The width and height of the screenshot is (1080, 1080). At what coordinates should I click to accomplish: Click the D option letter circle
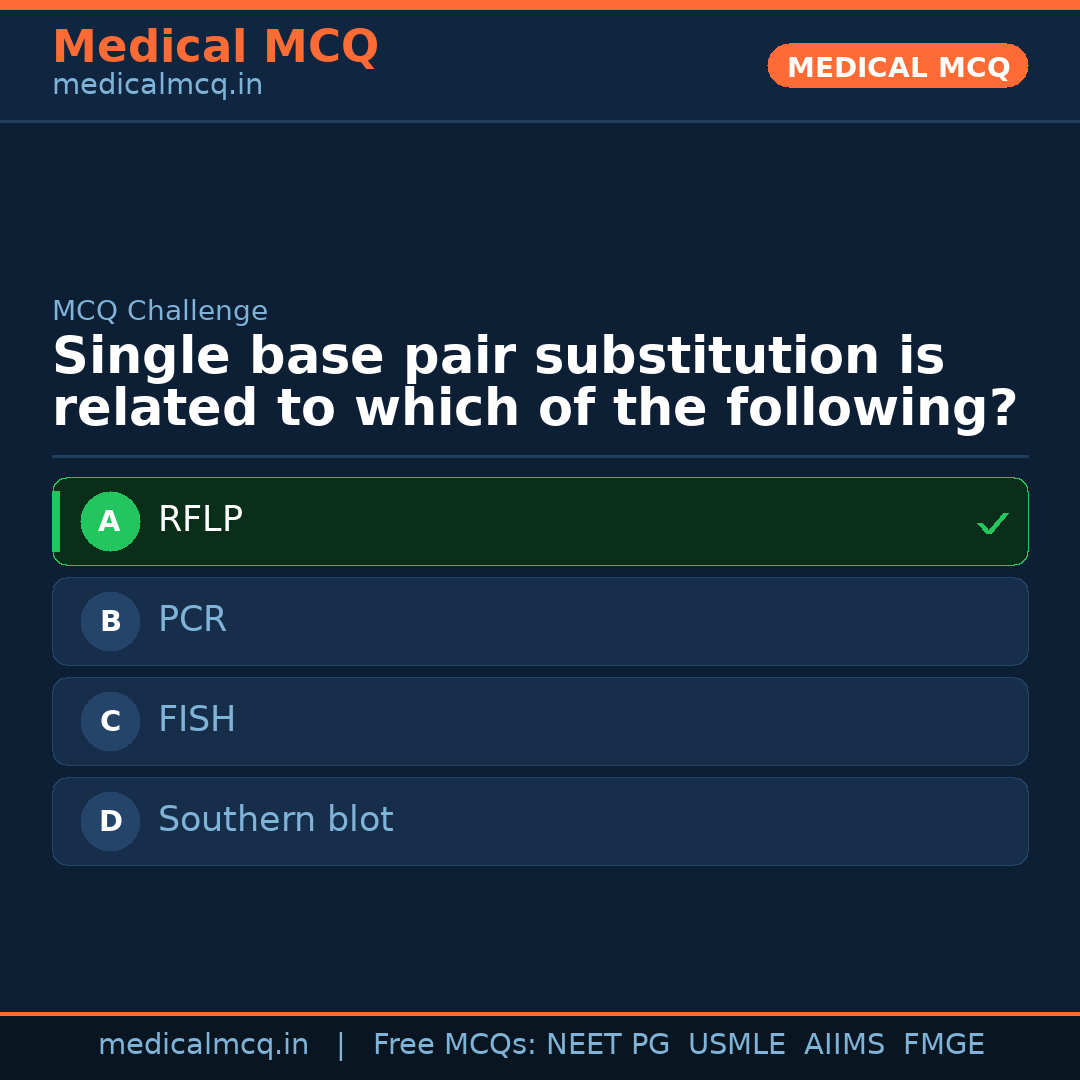pos(110,821)
